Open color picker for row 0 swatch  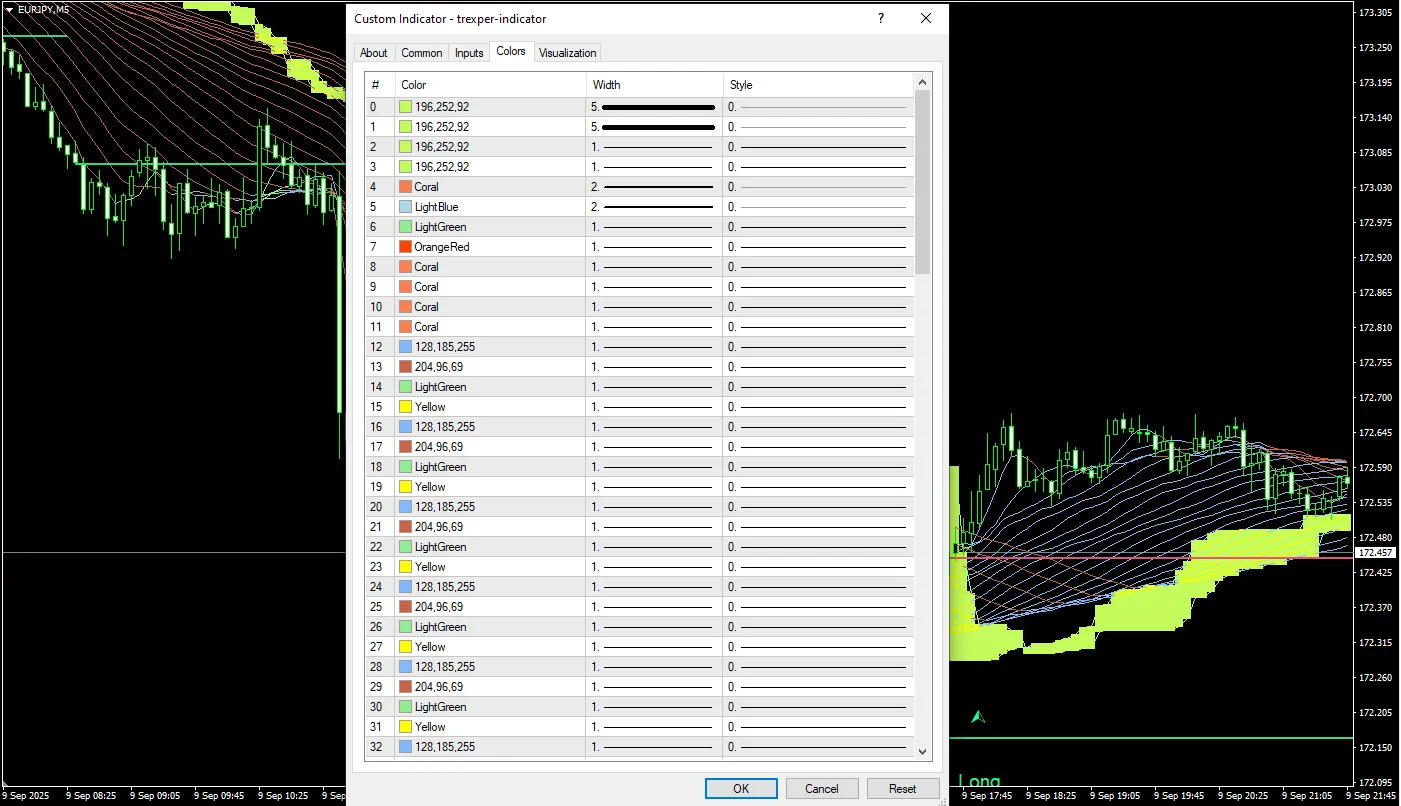coord(406,107)
